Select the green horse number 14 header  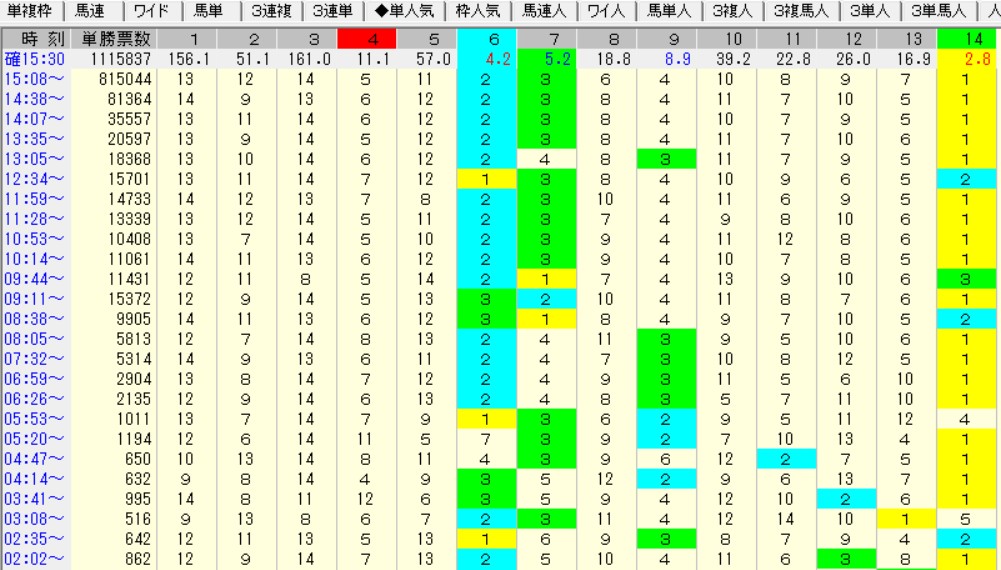click(x=969, y=38)
